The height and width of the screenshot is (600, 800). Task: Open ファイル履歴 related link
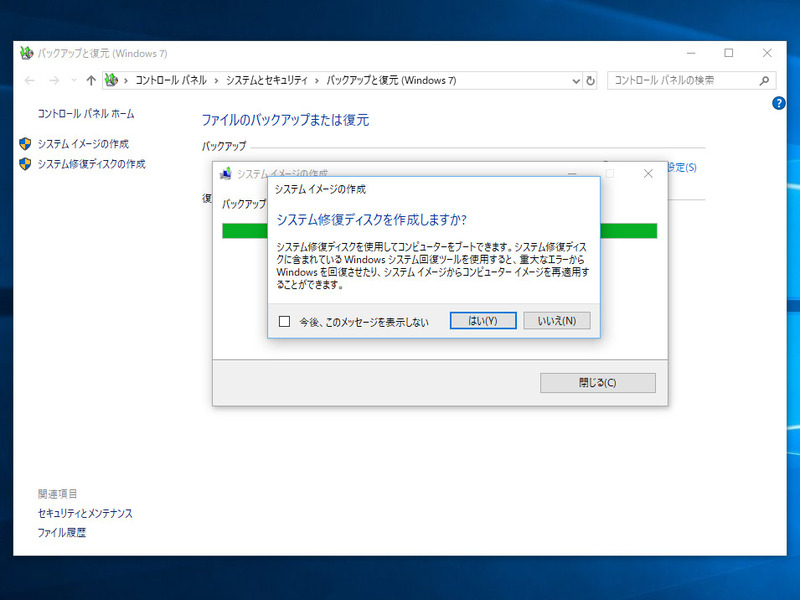(x=62, y=533)
